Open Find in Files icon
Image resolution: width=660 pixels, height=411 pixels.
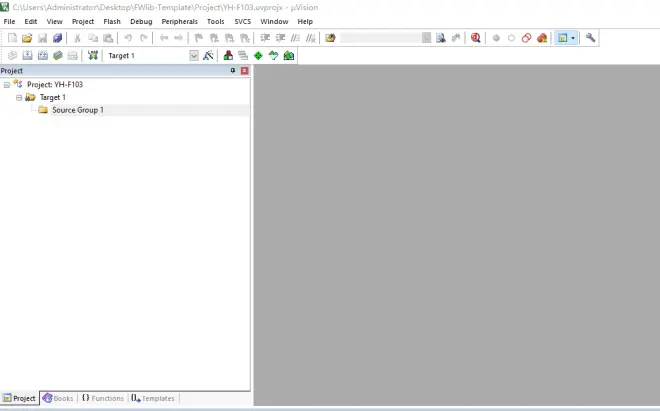click(330, 38)
